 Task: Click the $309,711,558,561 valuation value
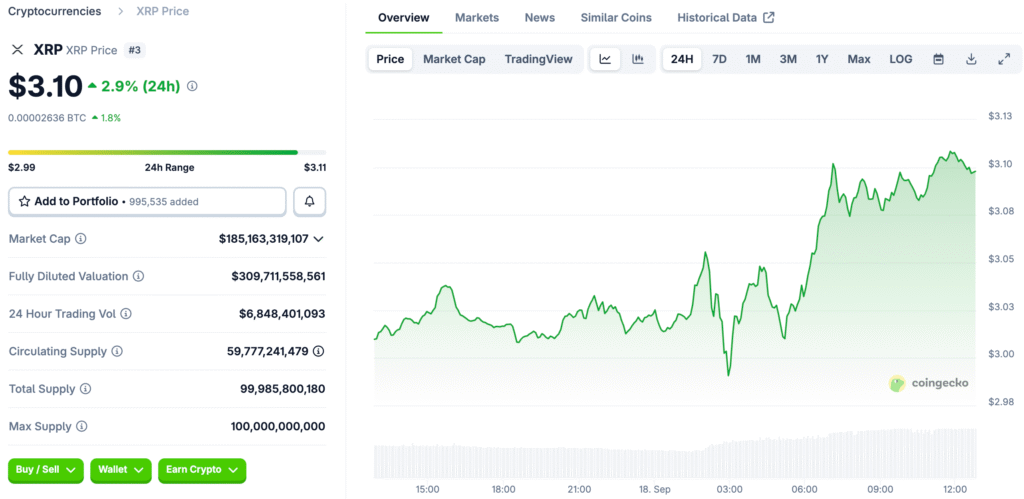tap(279, 276)
